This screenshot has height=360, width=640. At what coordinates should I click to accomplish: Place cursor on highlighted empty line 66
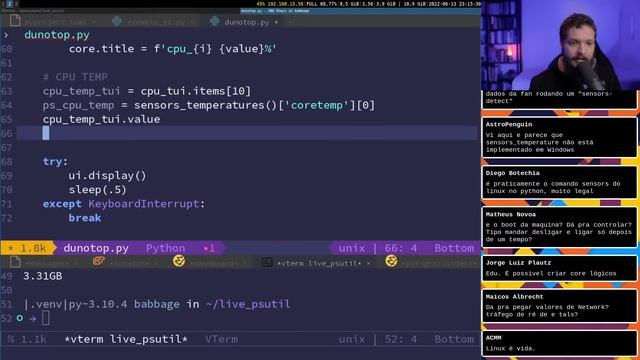point(247,133)
